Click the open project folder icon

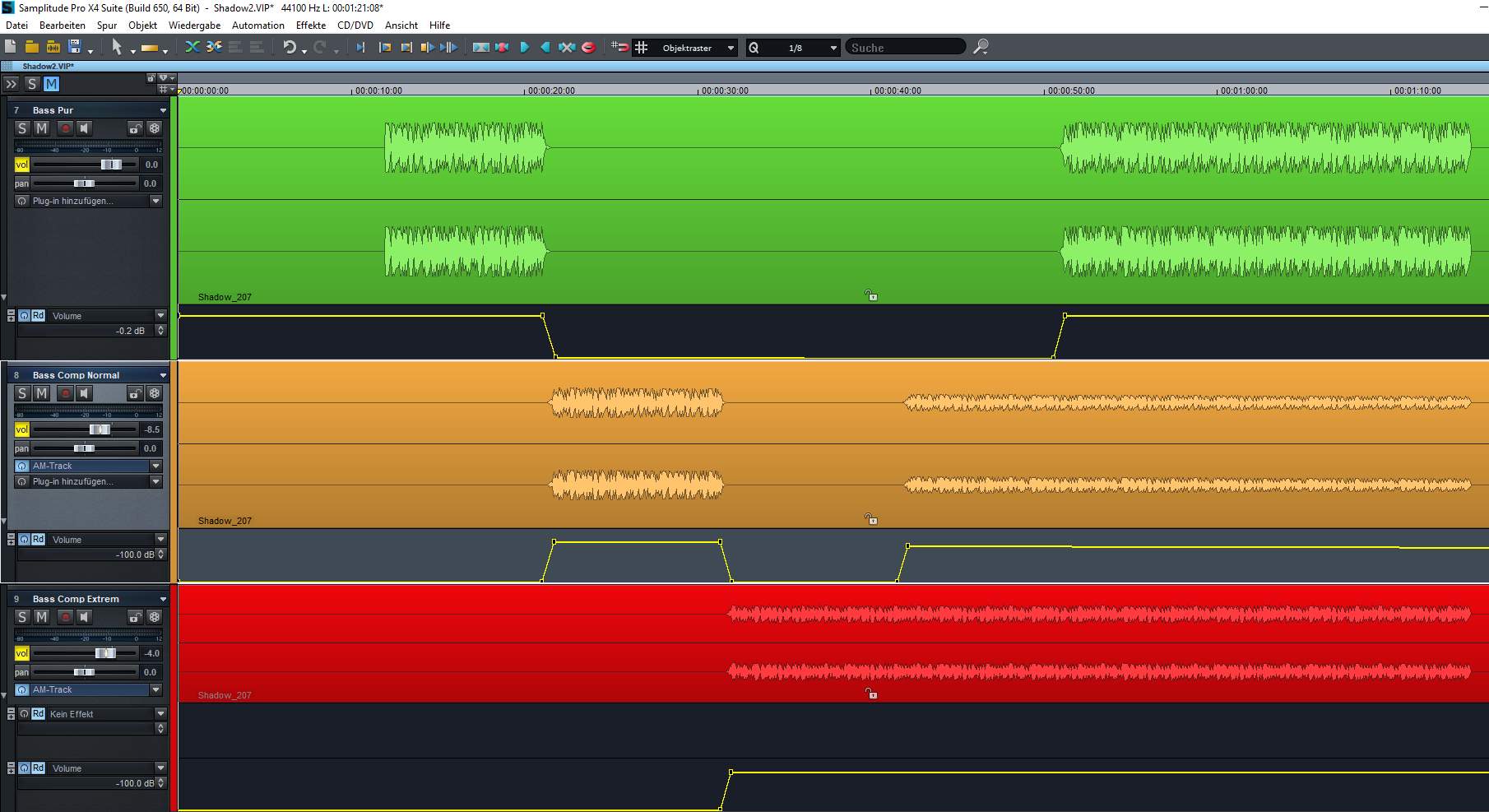pos(32,47)
